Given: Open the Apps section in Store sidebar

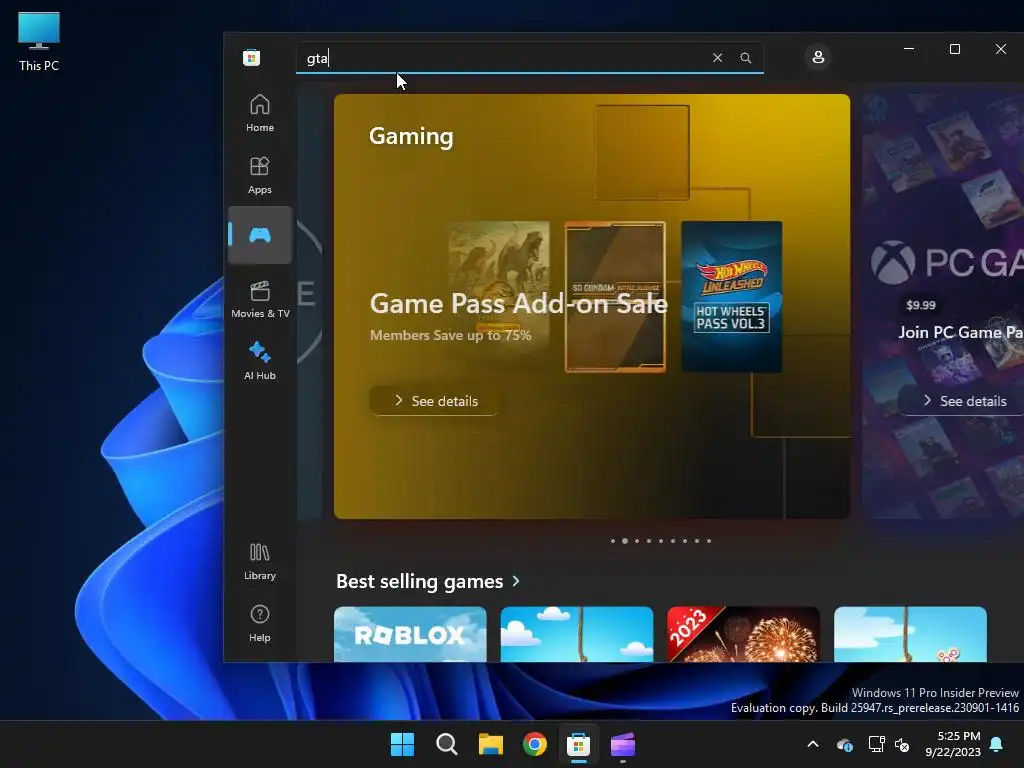Looking at the screenshot, I should click(259, 175).
